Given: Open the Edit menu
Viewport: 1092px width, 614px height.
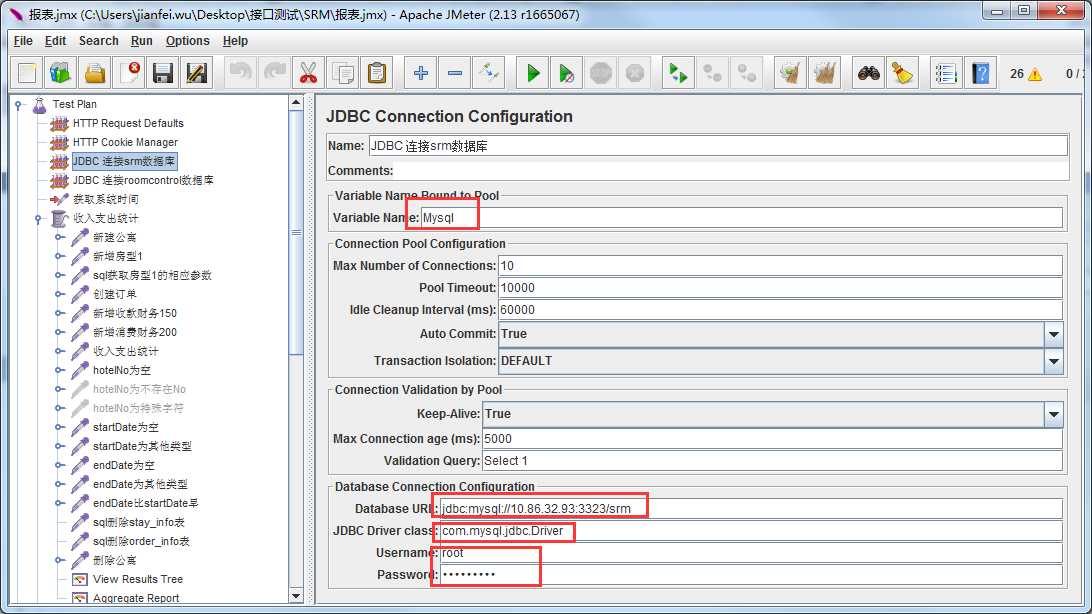Looking at the screenshot, I should (56, 41).
